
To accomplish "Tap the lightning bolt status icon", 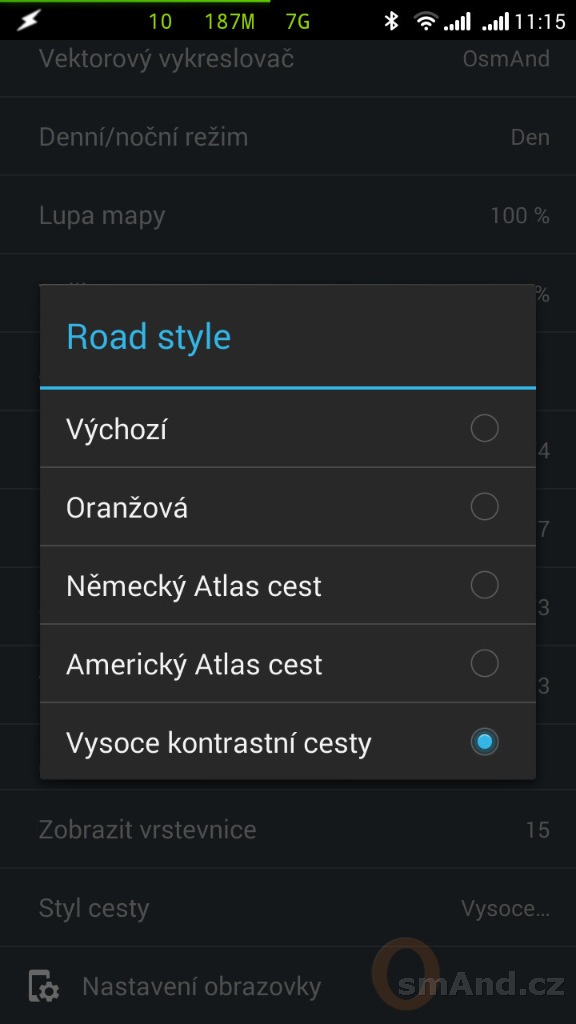I will coord(28,21).
